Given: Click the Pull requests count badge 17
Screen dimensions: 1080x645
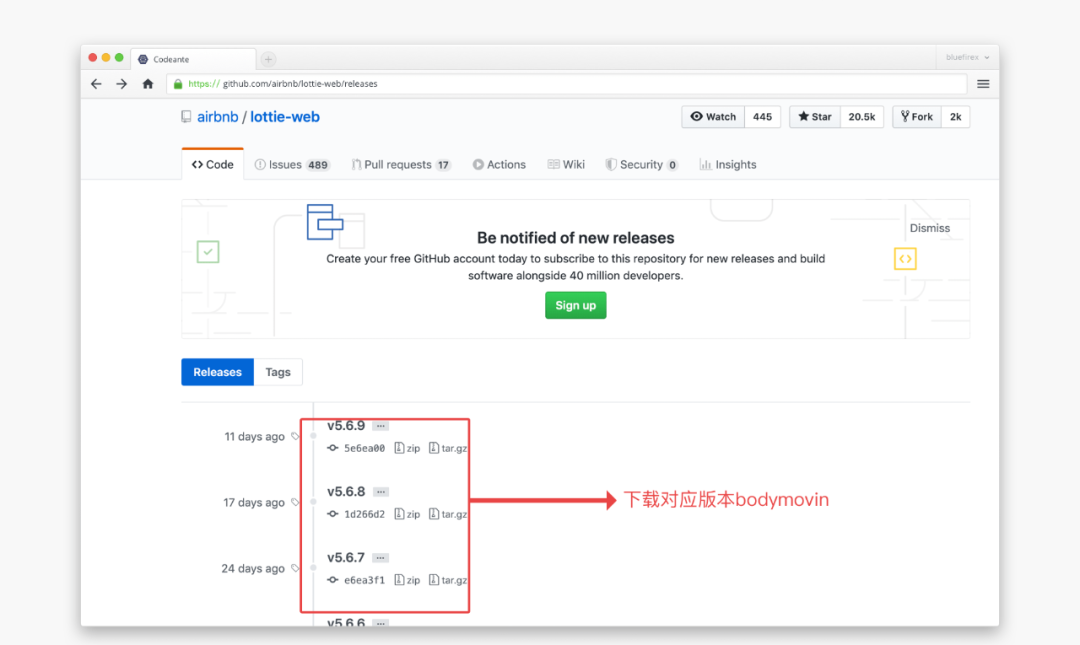Looking at the screenshot, I should (444, 165).
